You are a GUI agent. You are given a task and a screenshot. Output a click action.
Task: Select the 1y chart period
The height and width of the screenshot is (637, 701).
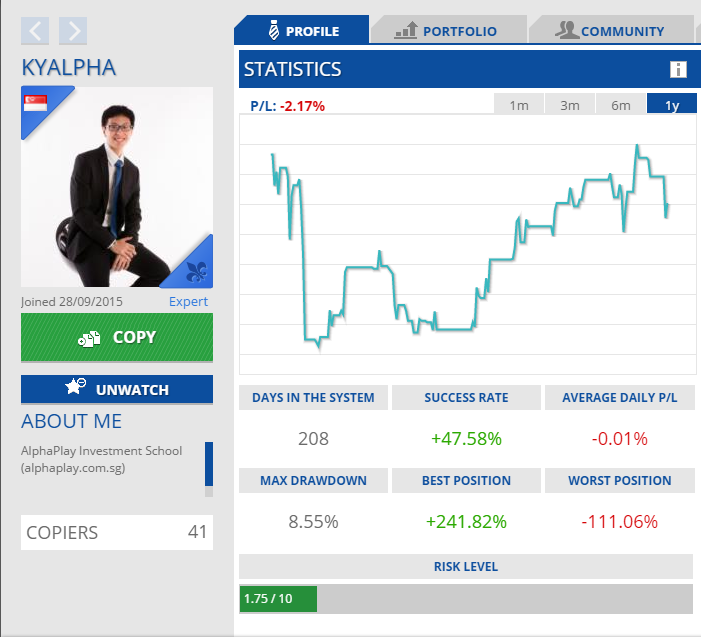672,105
